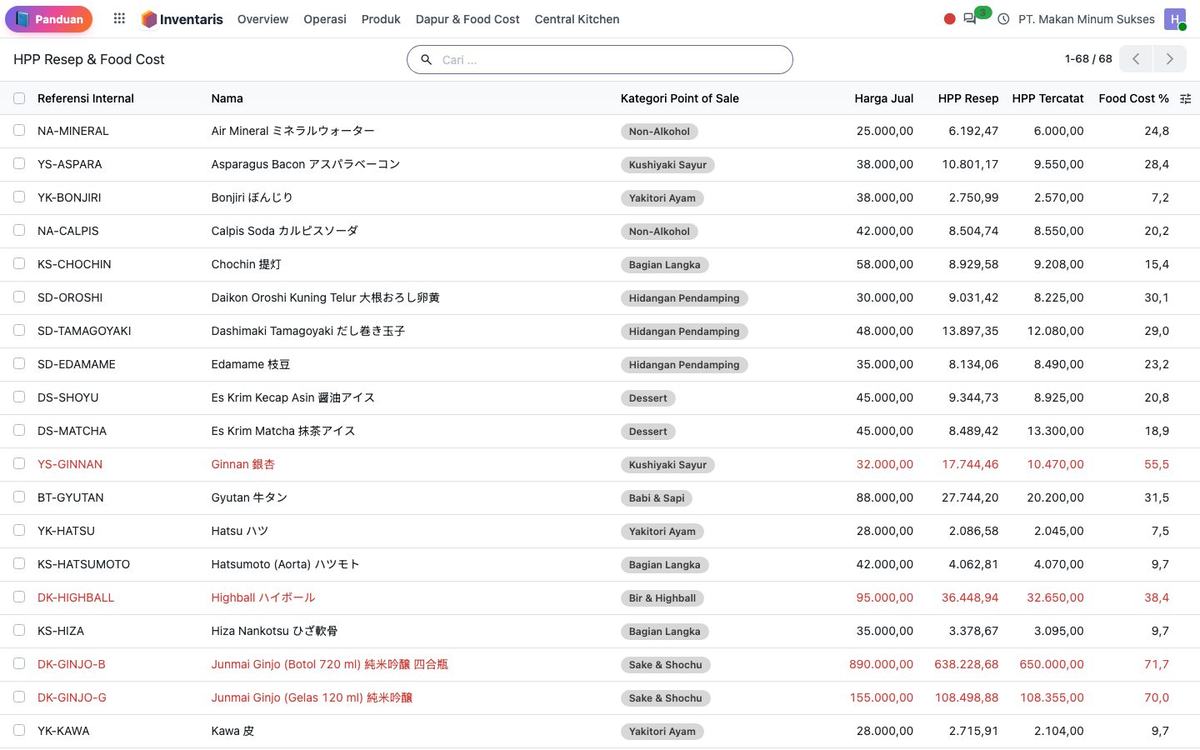Viewport: 1200px width, 750px height.
Task: Click the red recording status dot
Action: 950,19
